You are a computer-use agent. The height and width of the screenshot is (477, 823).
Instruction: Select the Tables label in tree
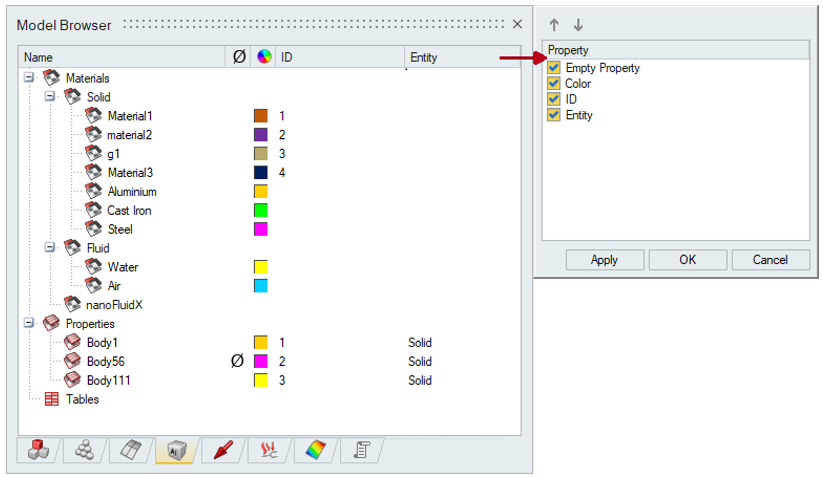tap(82, 399)
